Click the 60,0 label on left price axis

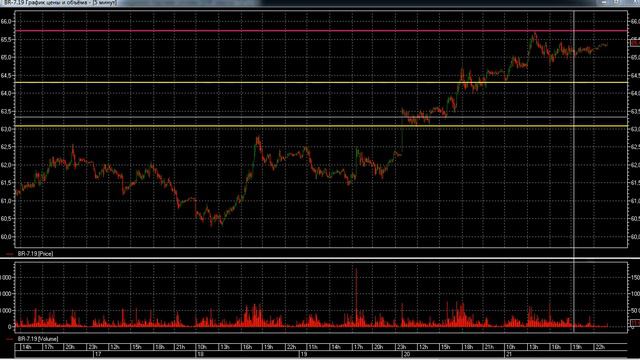click(x=7, y=237)
